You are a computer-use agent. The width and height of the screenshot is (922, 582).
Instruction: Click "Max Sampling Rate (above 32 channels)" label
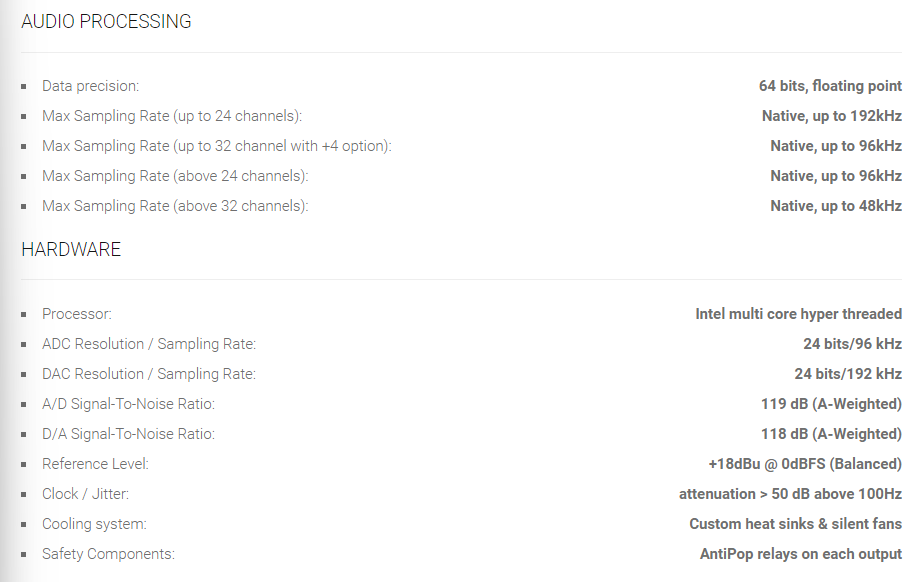coord(175,206)
